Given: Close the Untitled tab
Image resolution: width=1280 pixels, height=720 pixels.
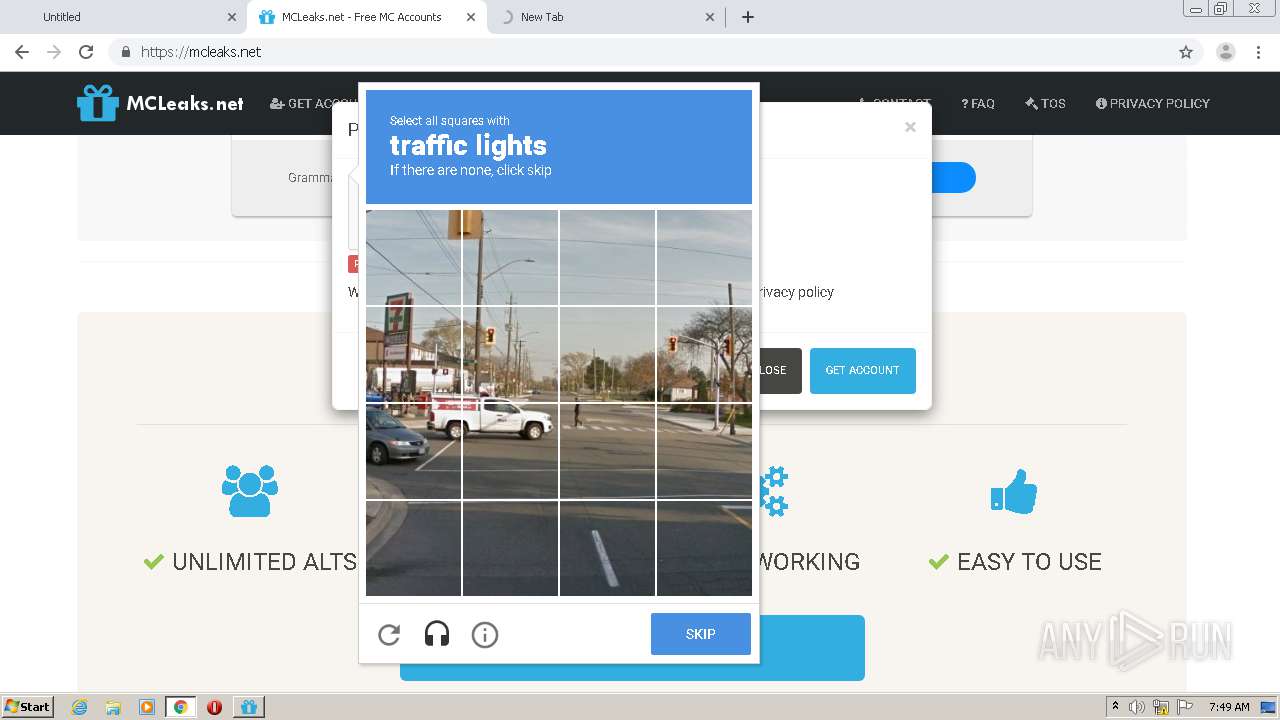Looking at the screenshot, I should [x=232, y=17].
